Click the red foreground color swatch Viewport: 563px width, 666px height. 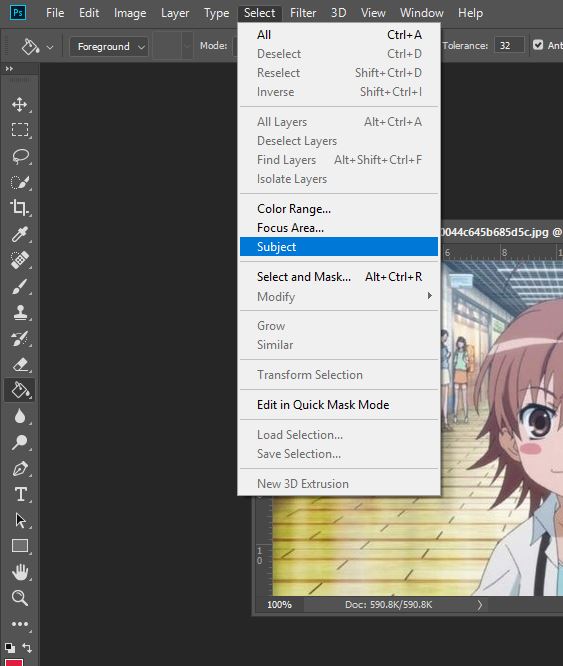(x=14, y=663)
